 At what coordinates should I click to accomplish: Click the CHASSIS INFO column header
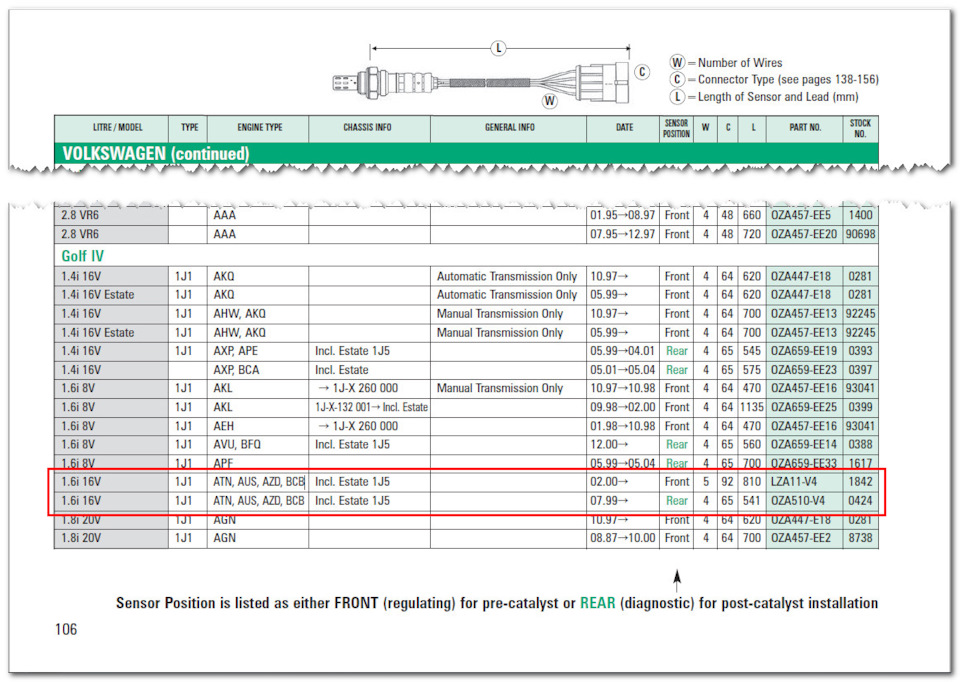(369, 129)
